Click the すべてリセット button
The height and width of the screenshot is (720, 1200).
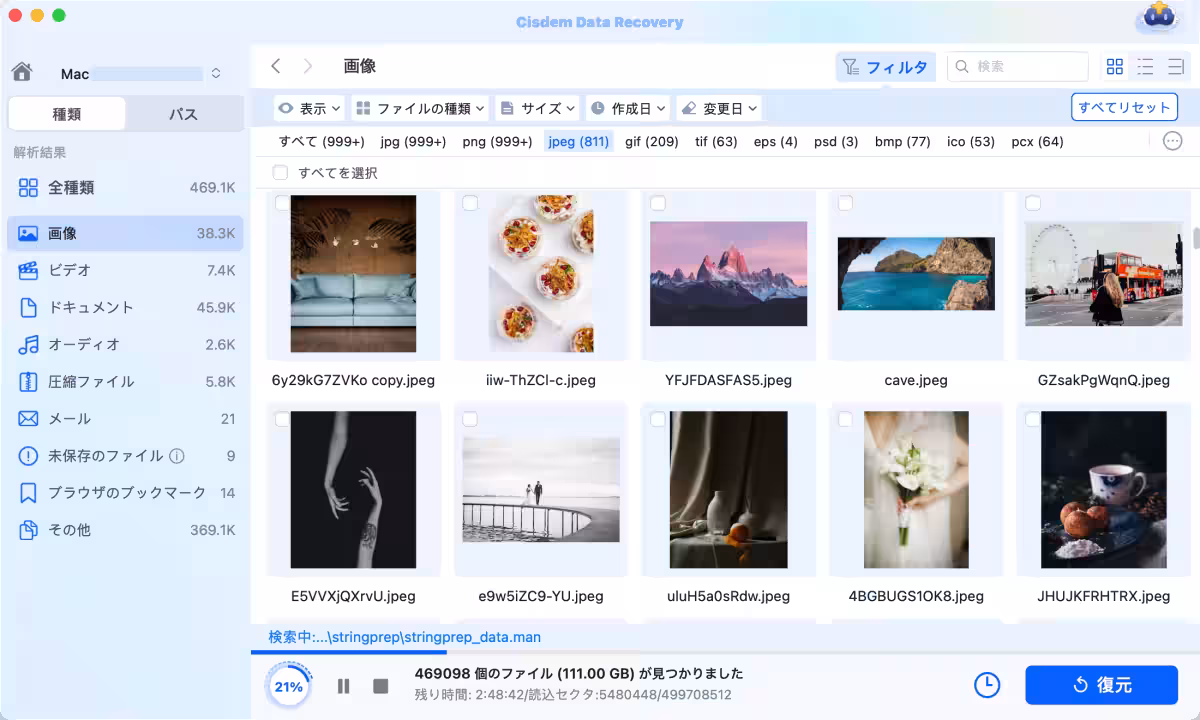point(1124,107)
